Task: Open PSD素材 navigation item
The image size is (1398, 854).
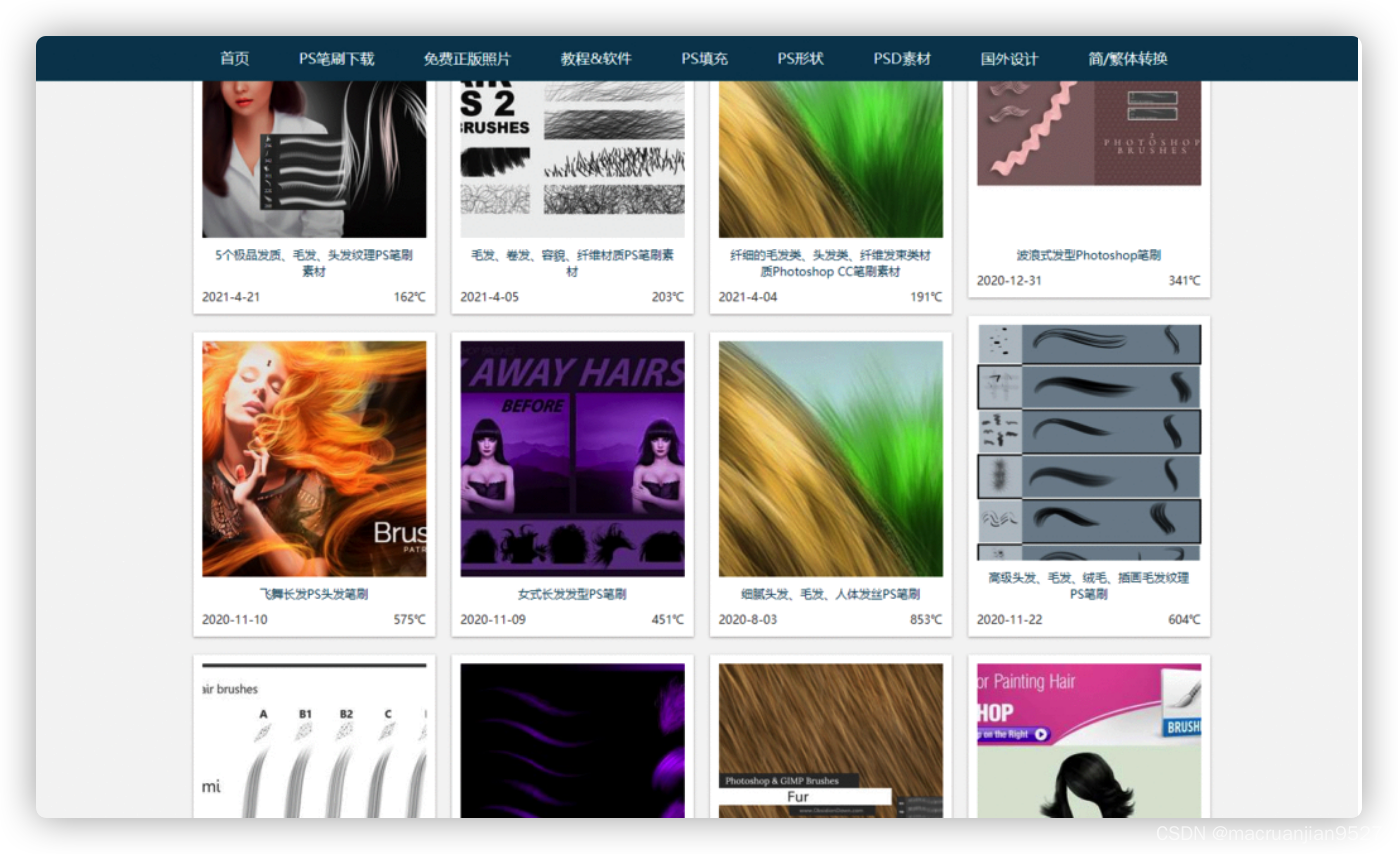Action: tap(902, 59)
